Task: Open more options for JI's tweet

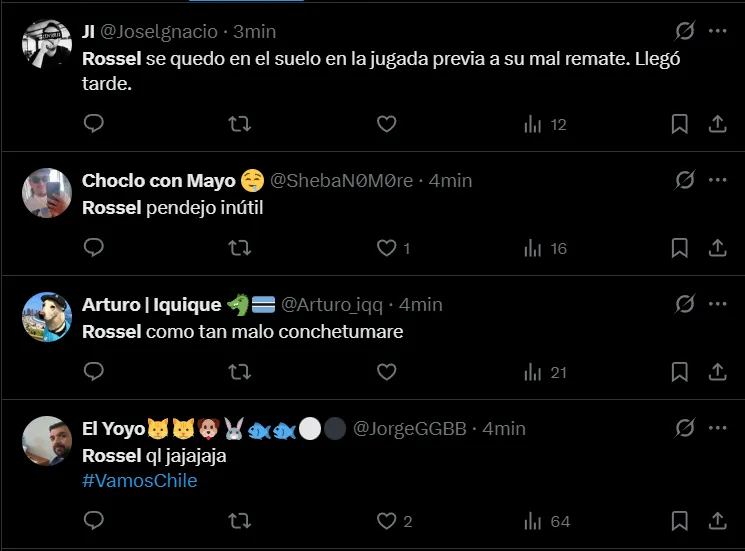Action: coord(717,31)
